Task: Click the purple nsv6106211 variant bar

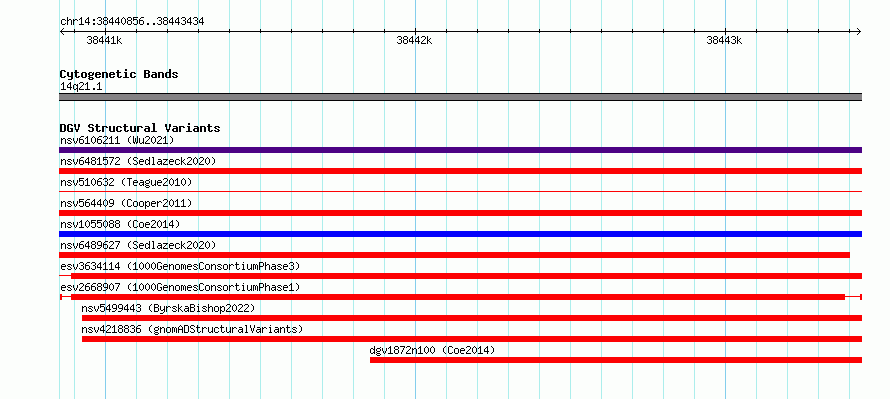Action: coord(460,150)
